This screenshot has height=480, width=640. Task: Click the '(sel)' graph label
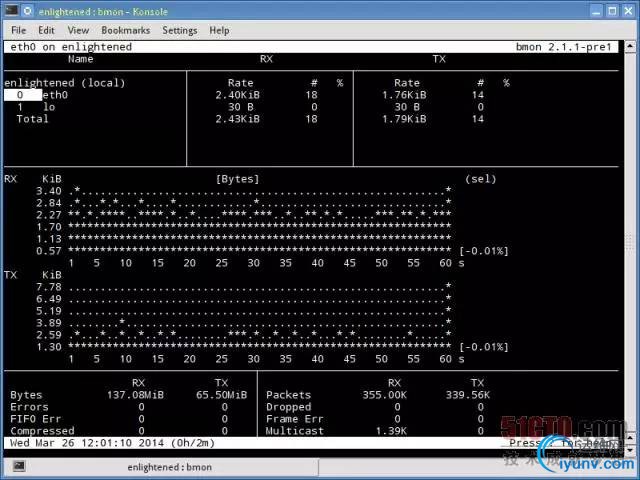[480, 179]
